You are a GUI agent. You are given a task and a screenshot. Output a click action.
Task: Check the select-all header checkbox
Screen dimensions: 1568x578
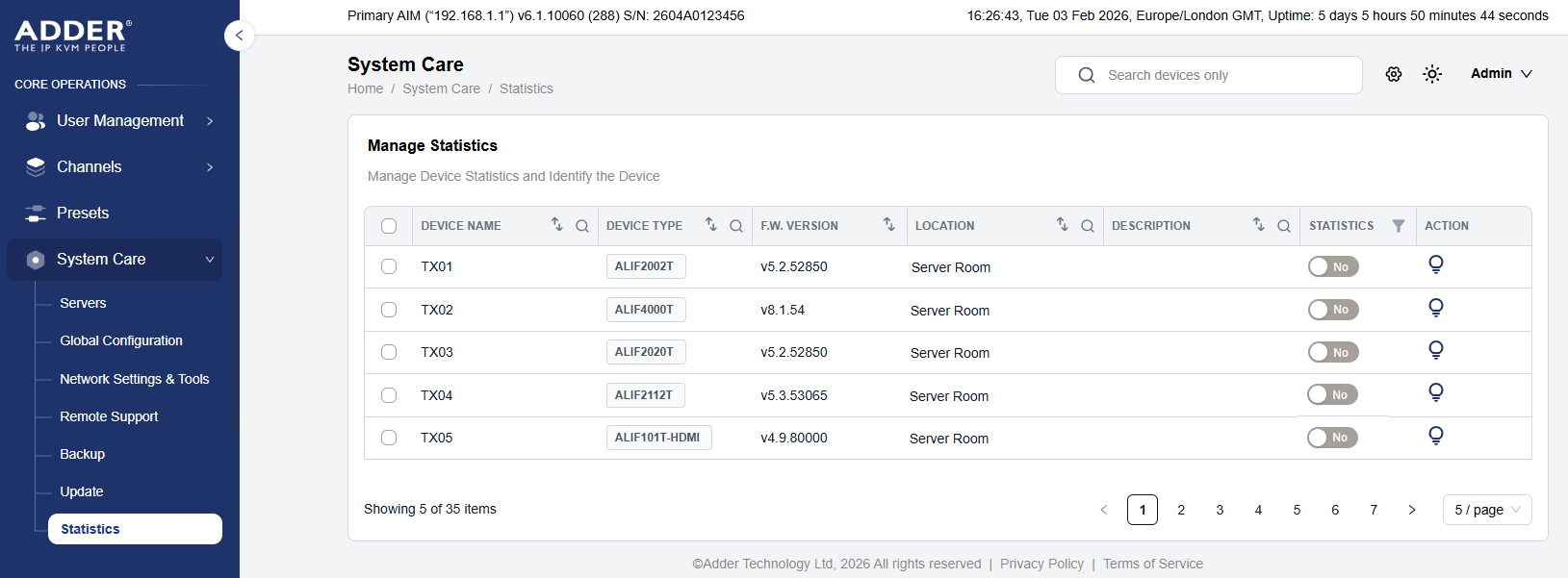coord(389,226)
